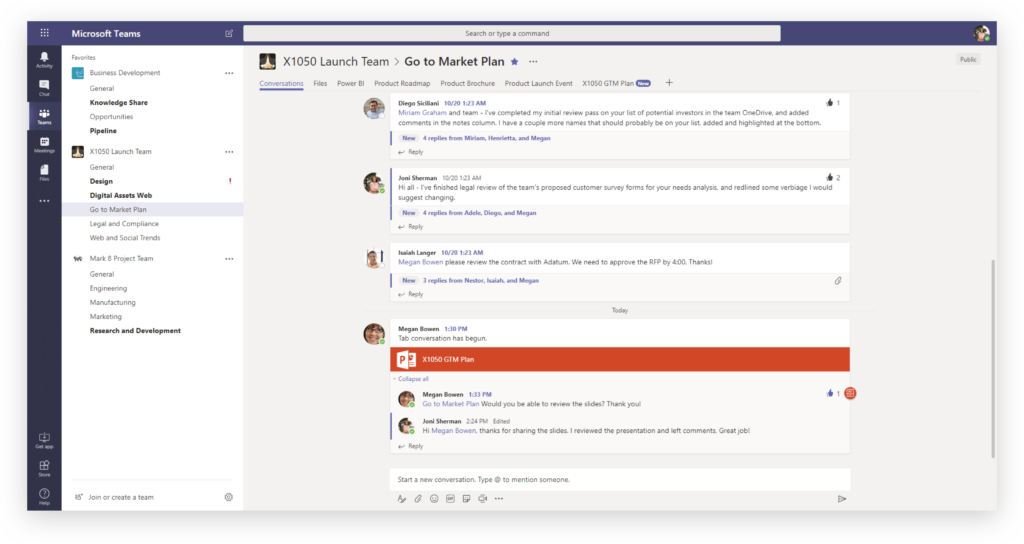
Task: Select the Design channel
Action: click(101, 181)
